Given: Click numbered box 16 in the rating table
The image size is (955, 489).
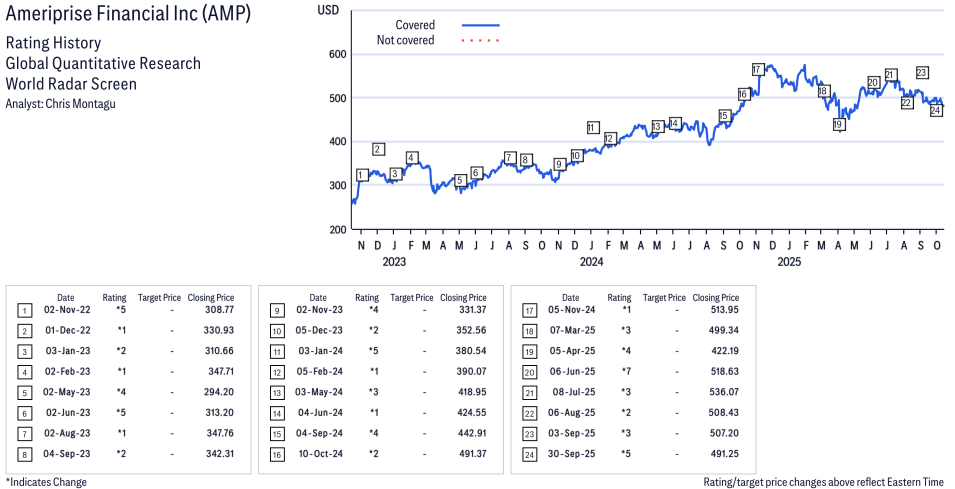Looking at the screenshot, I should point(277,453).
